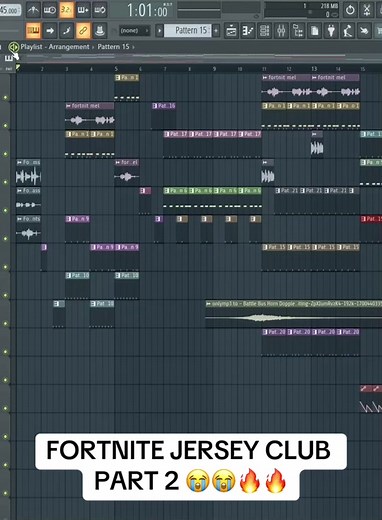Open the tempo tapper icon

348,31
